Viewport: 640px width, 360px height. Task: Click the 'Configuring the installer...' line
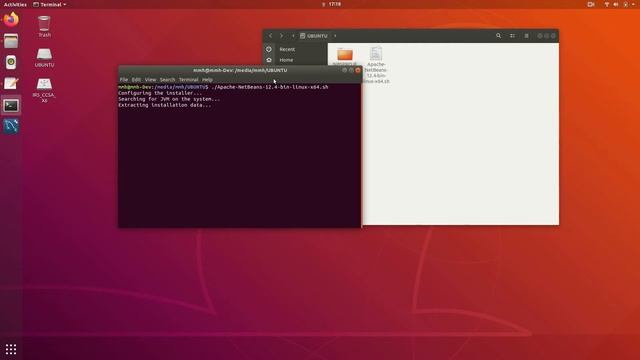[x=160, y=93]
